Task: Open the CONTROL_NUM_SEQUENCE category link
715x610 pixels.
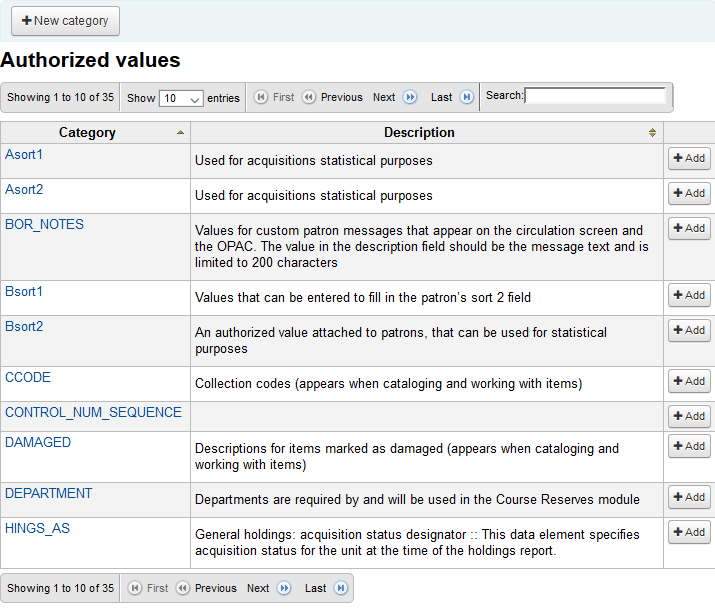Action: pos(93,413)
